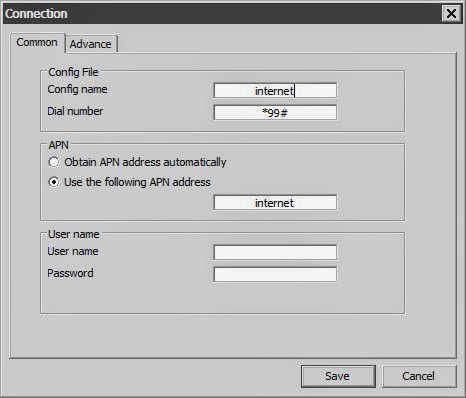Select the Use the following APN address radio
Screen dimensions: 466x398
click(54, 182)
